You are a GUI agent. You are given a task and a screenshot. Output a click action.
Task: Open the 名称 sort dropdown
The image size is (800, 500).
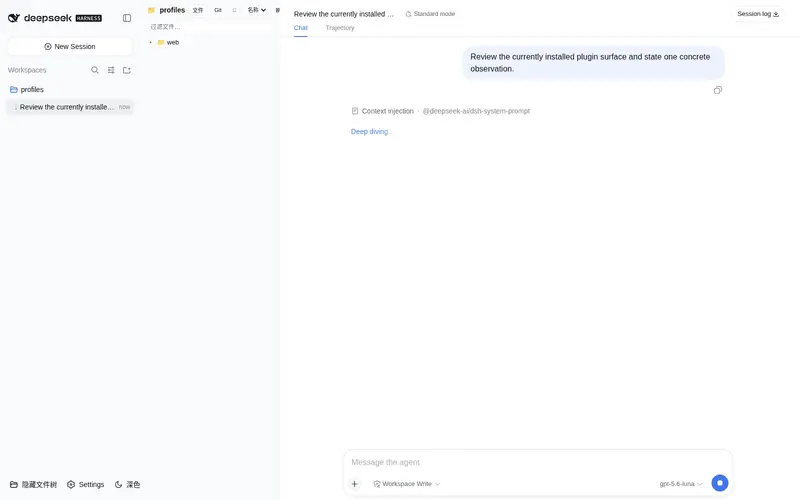pyautogui.click(x=257, y=10)
